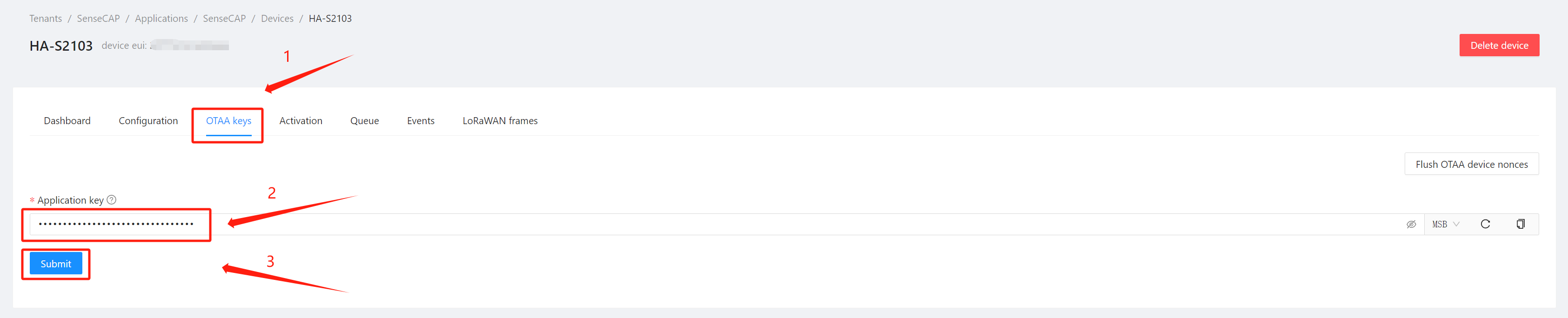Open the Configuration tab
Screen dimensions: 1568x318
point(148,120)
